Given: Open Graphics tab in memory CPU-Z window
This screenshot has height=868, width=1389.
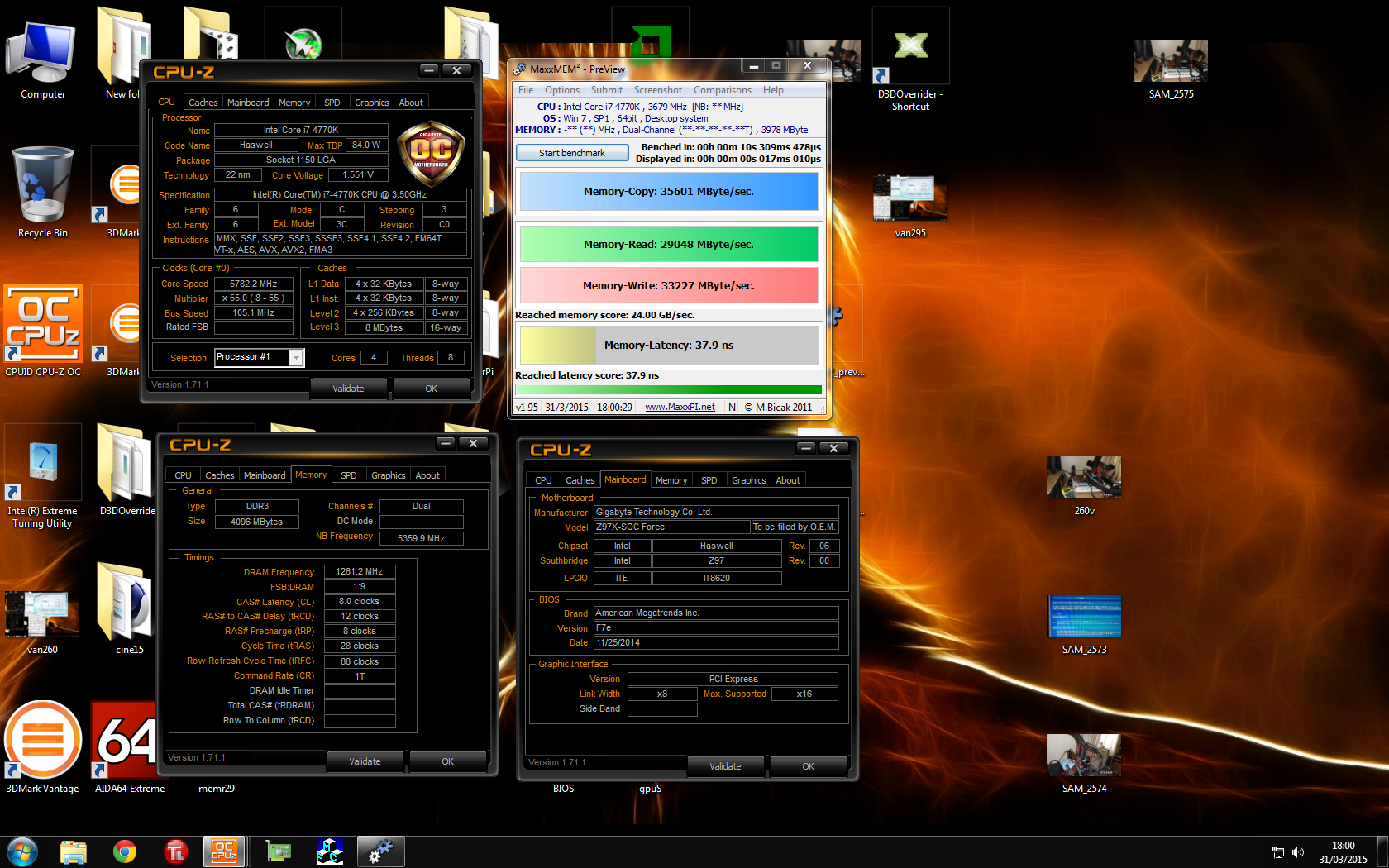Looking at the screenshot, I should (388, 475).
